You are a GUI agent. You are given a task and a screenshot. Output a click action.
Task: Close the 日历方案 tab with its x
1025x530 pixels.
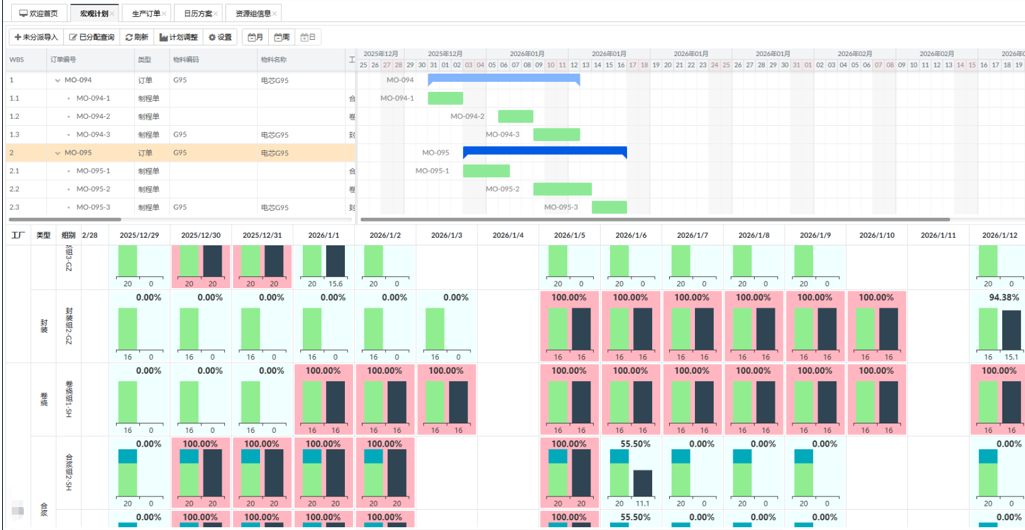click(x=217, y=14)
